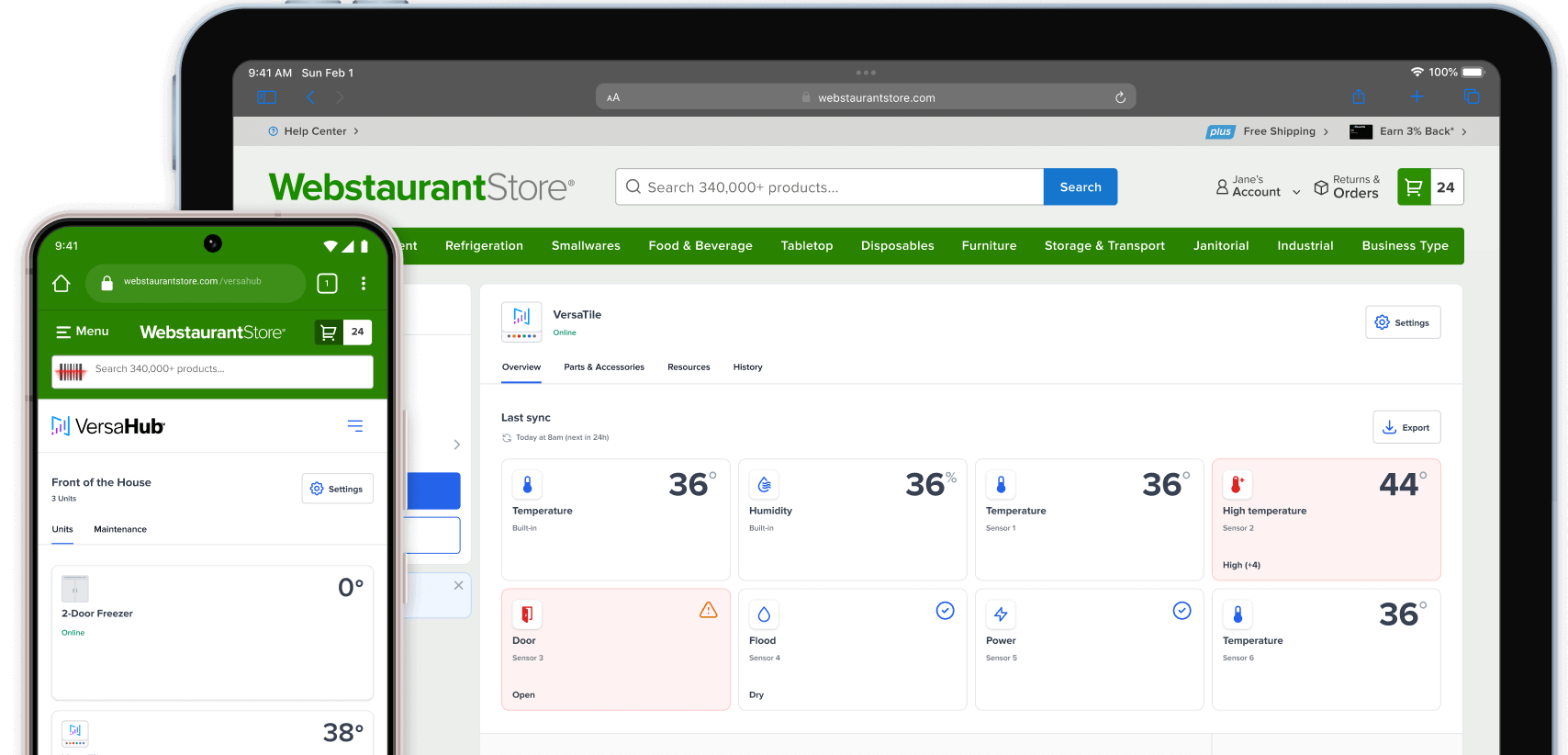Screen dimensions: 1568x755
Task: Open VersaHub hamburger list icon on phone
Action: (355, 426)
